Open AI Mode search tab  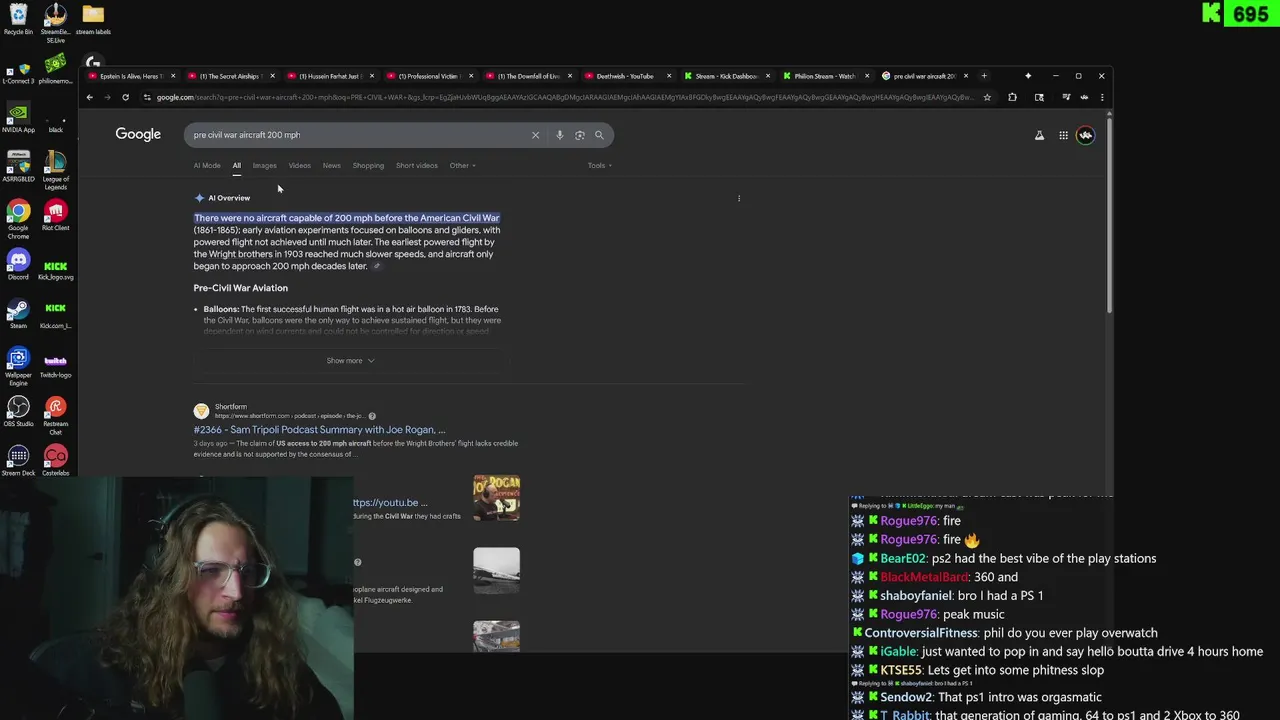coord(207,165)
